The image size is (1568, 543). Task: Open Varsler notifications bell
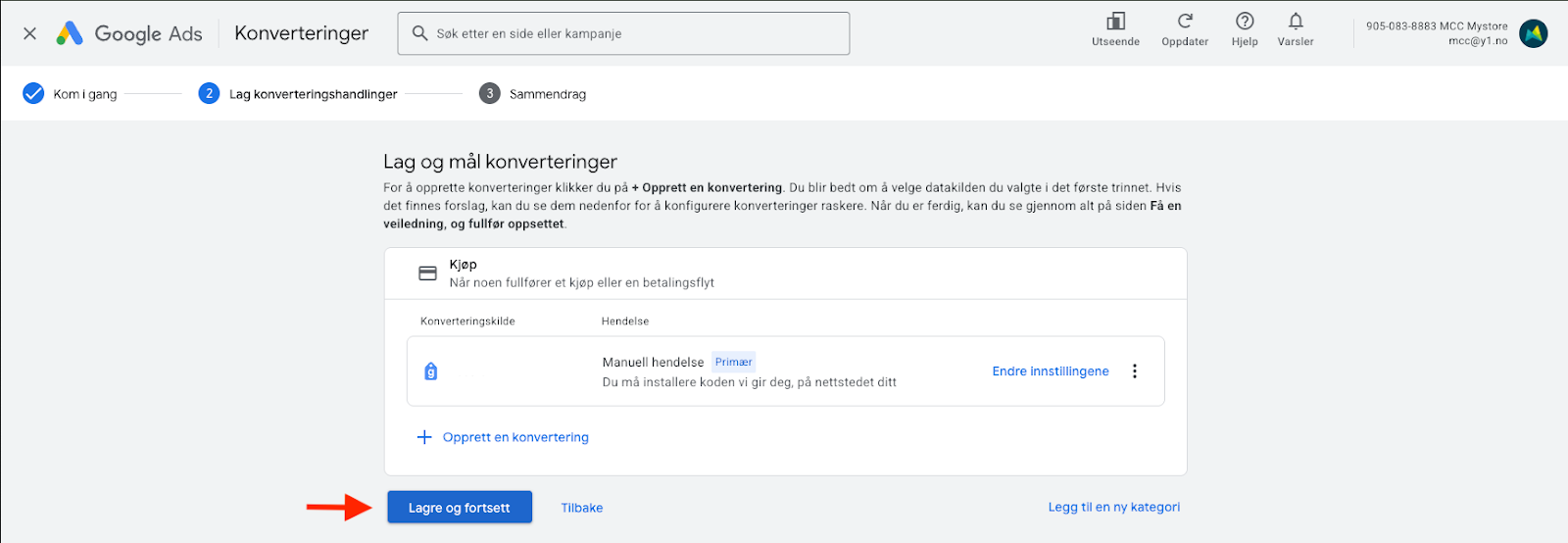1296,23
